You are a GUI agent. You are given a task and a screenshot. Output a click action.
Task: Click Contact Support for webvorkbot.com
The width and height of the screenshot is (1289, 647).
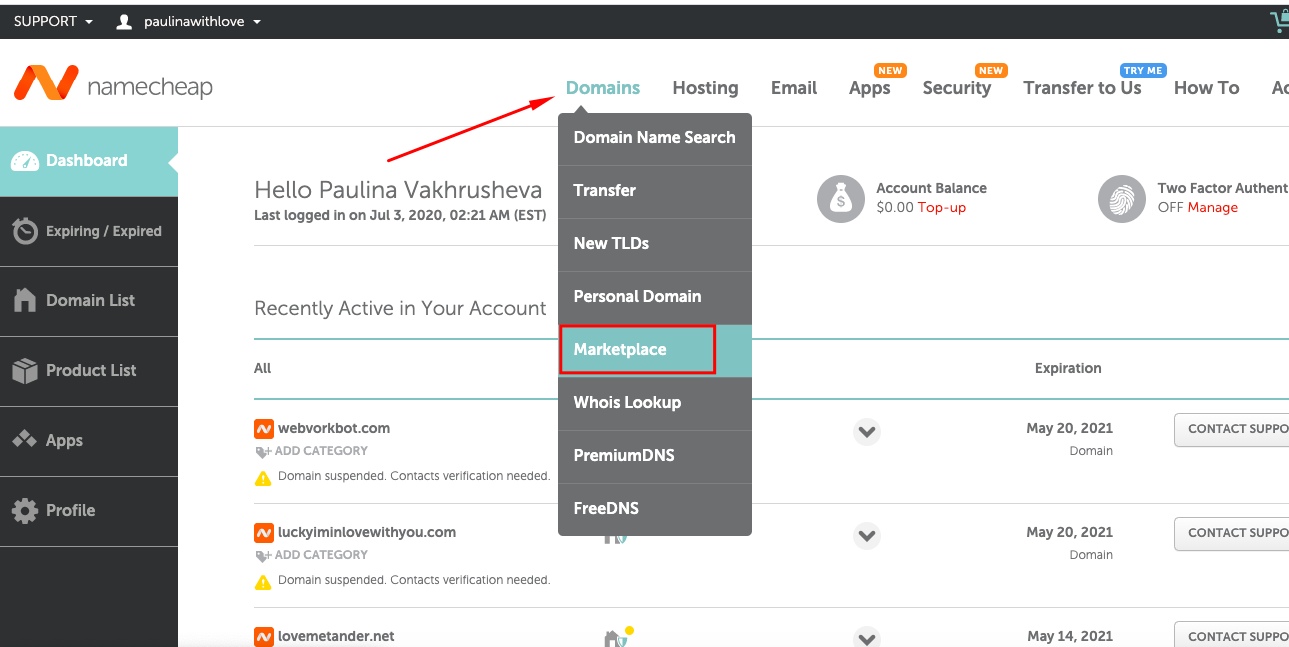pyautogui.click(x=1232, y=430)
